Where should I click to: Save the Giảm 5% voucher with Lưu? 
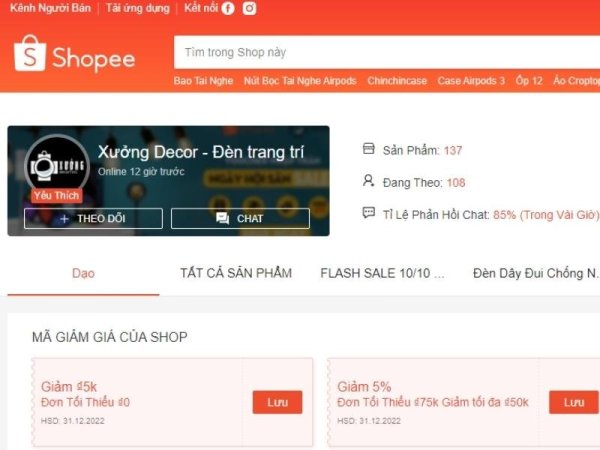pyautogui.click(x=573, y=402)
